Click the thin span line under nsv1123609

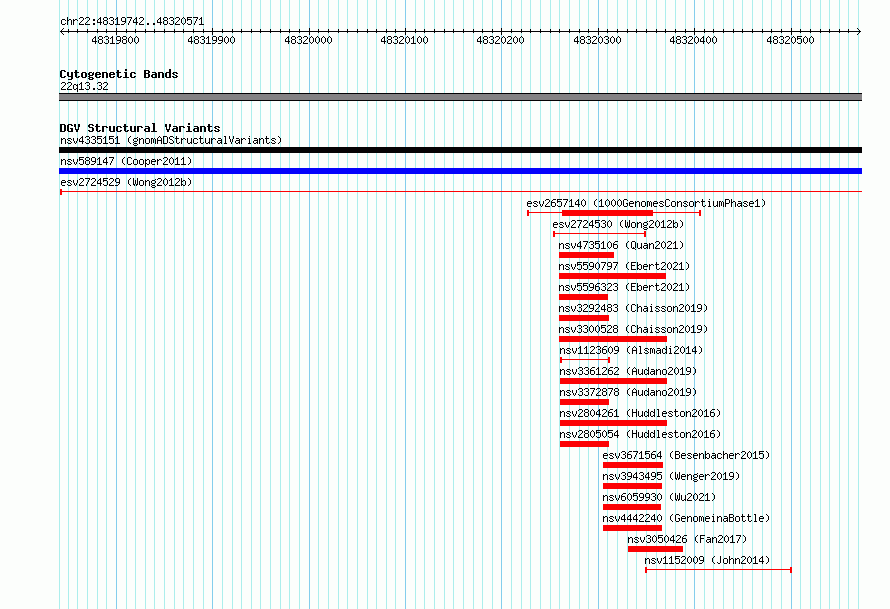(585, 360)
